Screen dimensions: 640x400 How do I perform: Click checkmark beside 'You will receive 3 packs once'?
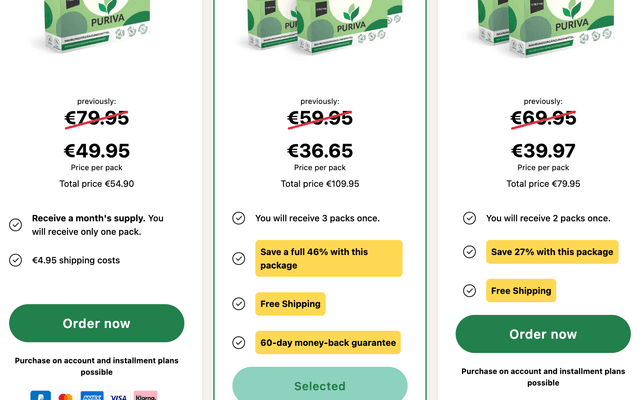tap(239, 218)
